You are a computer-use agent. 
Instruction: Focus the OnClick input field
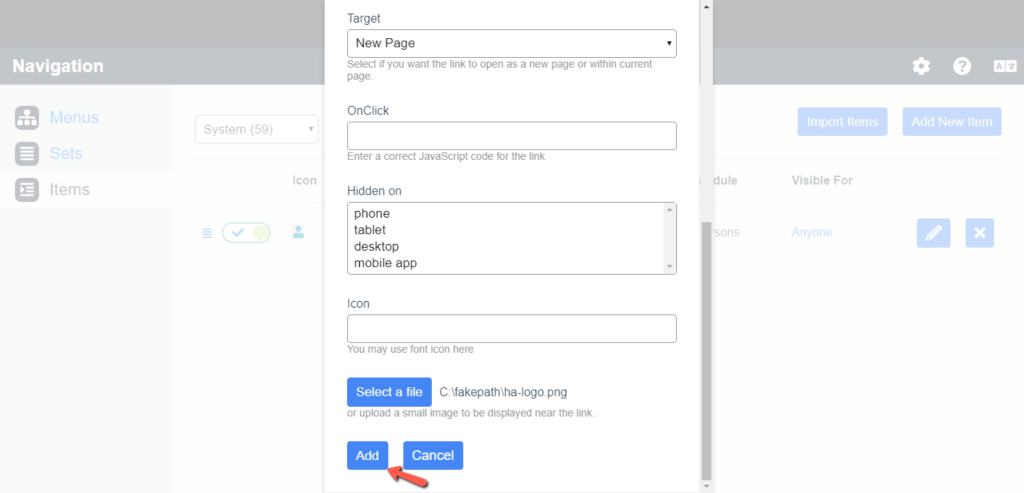tap(511, 135)
